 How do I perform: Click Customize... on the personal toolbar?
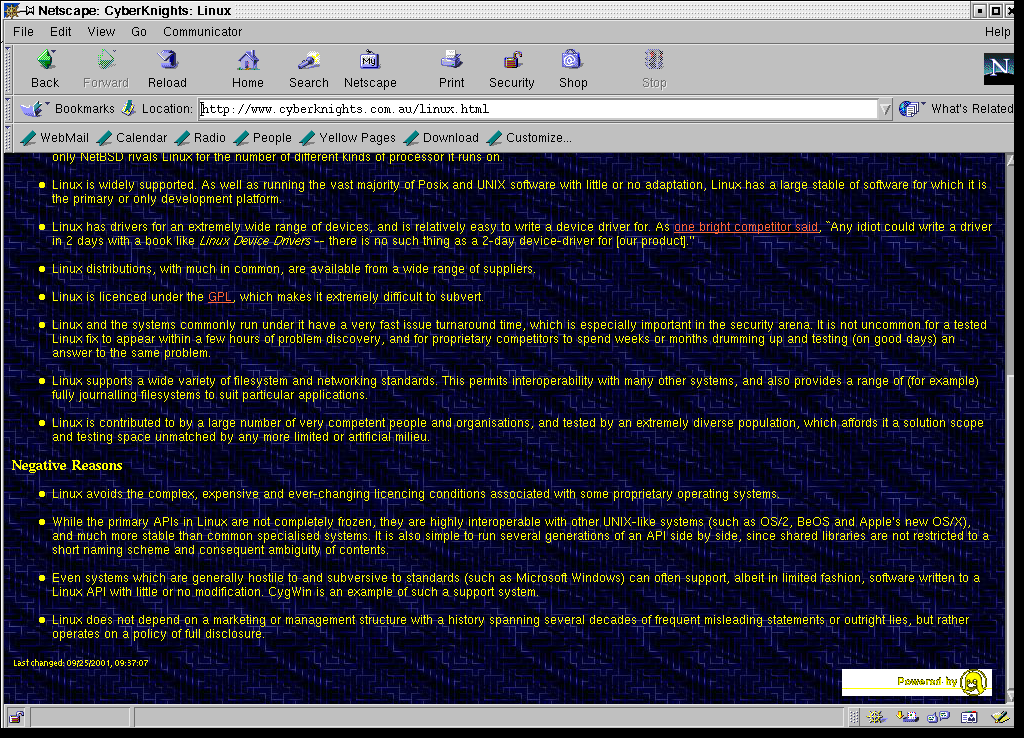(529, 138)
